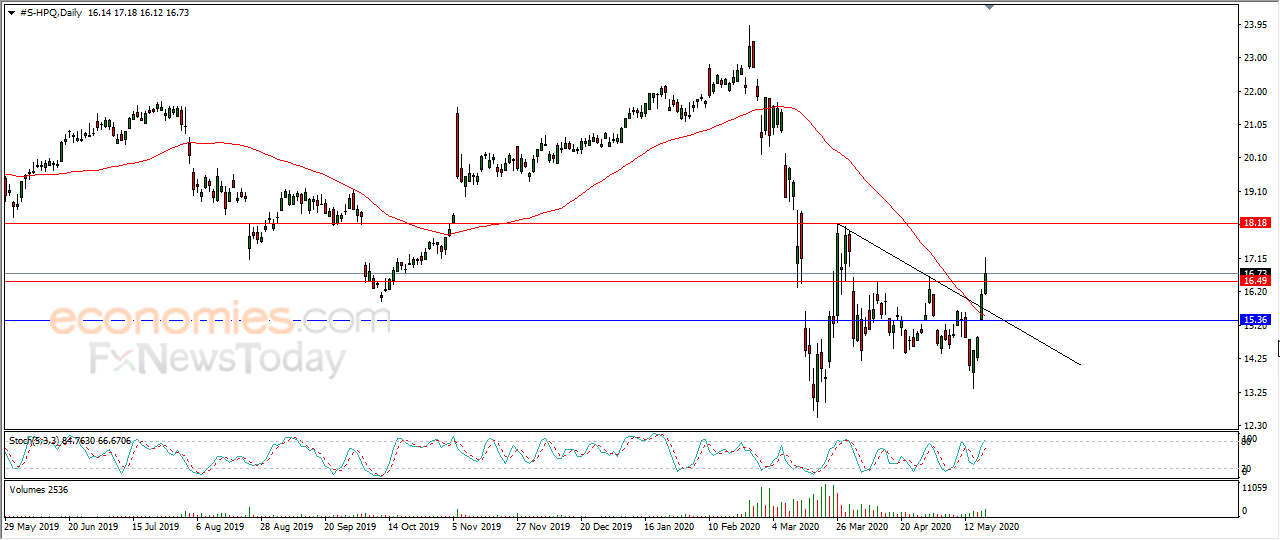This screenshot has height=540, width=1280.
Task: Click the 20 Jun 2019 date label
Action: click(92, 525)
